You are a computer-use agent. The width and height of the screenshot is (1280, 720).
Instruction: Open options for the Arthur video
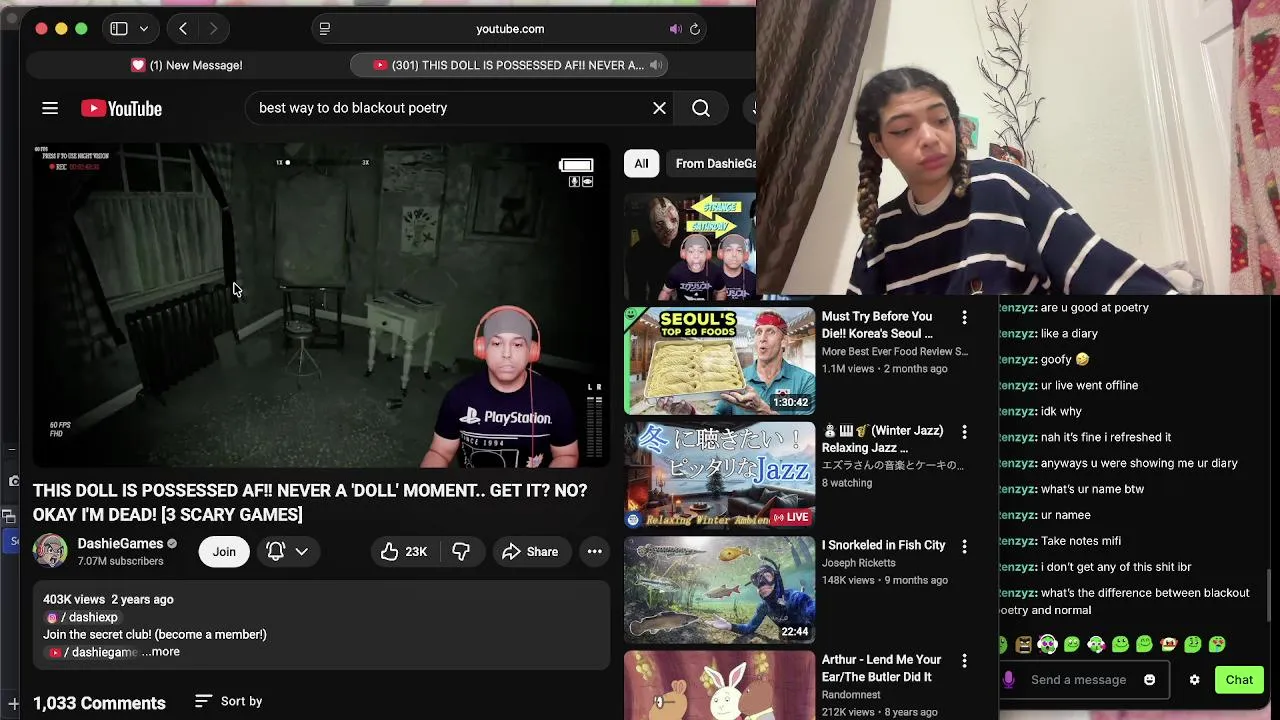coord(964,661)
